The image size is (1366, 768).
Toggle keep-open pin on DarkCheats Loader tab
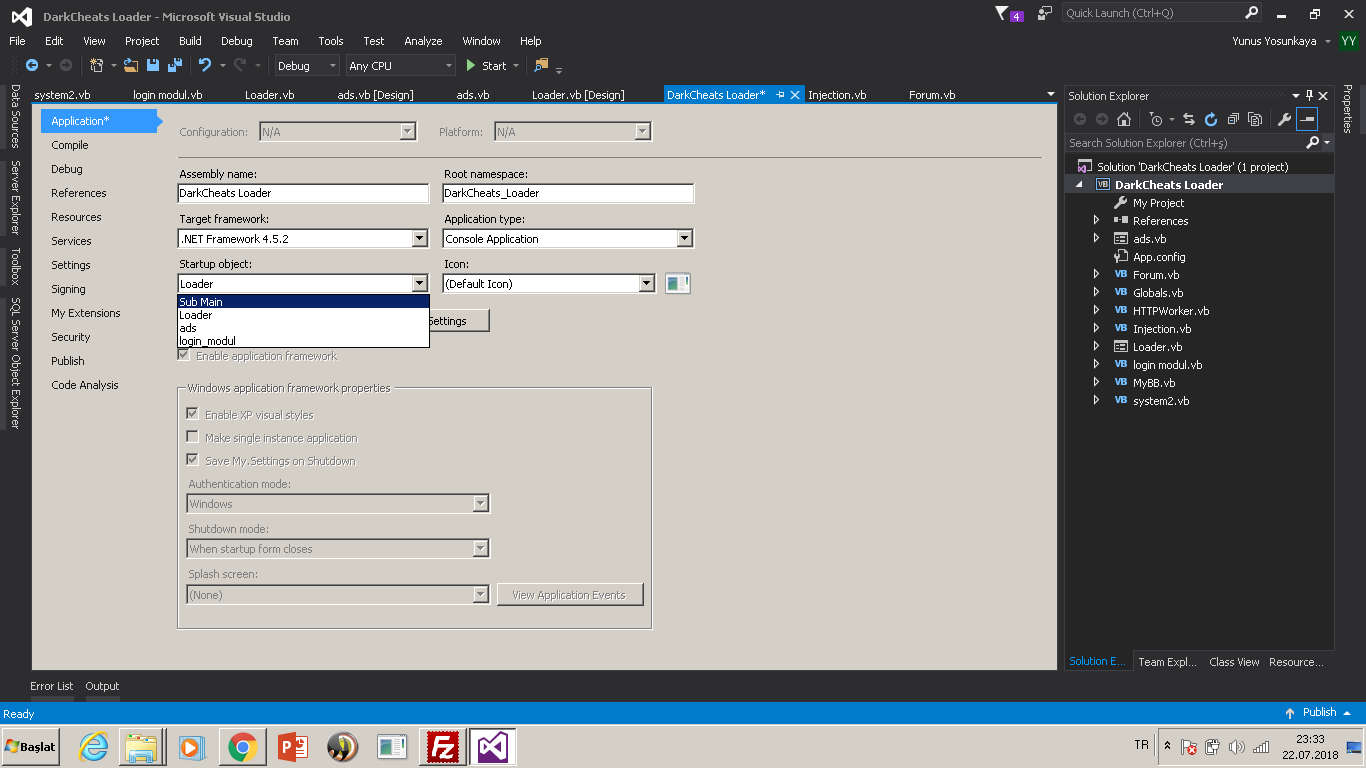[780, 95]
